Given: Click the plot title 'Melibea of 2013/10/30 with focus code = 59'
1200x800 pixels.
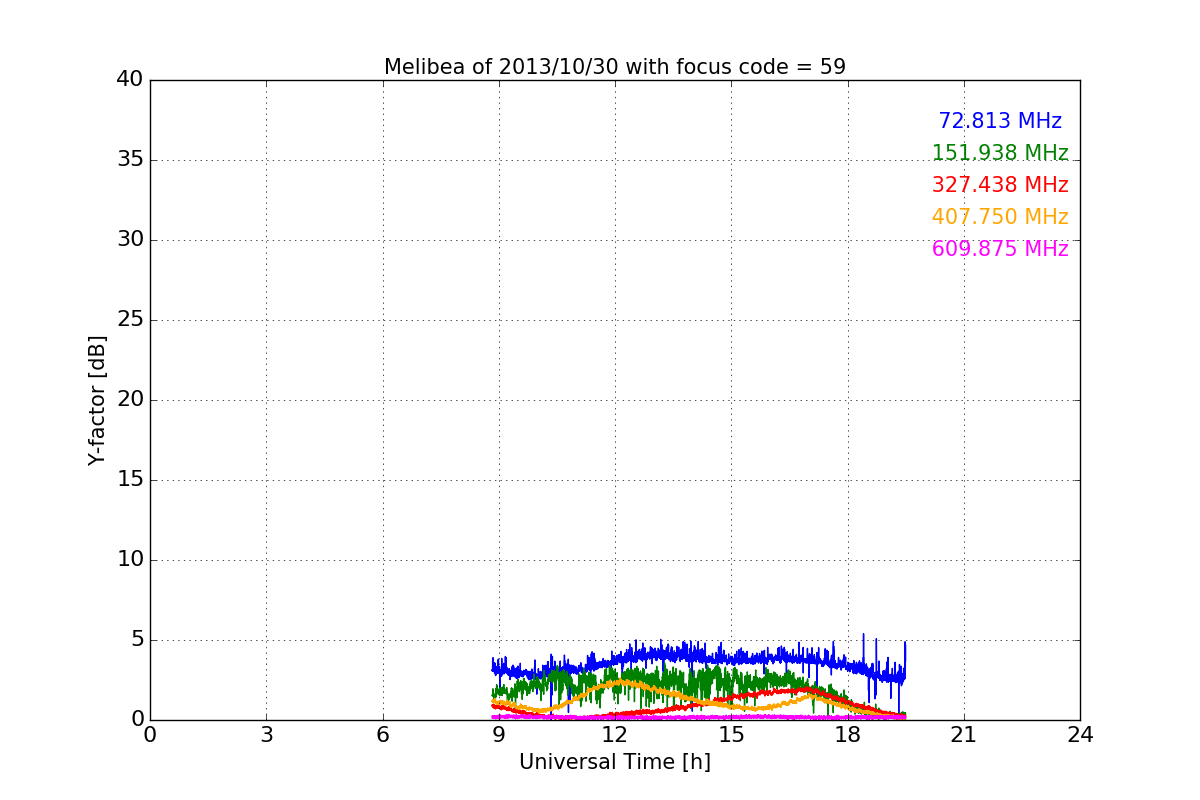Looking at the screenshot, I should tap(615, 67).
